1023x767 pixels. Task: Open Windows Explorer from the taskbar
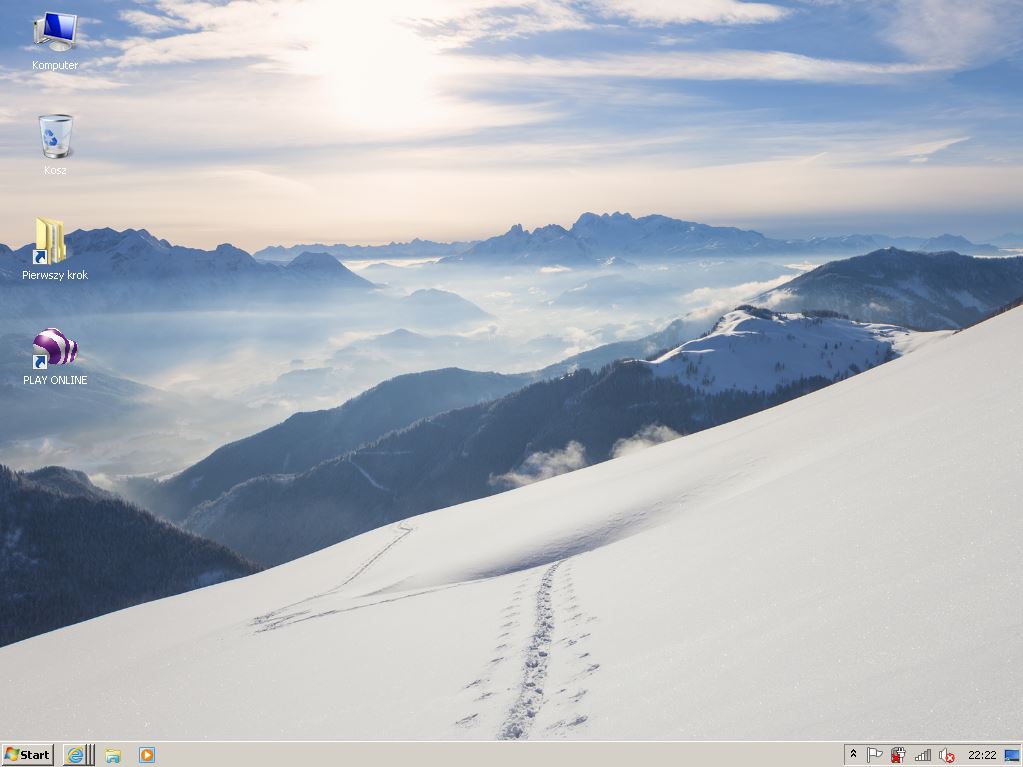[x=114, y=755]
